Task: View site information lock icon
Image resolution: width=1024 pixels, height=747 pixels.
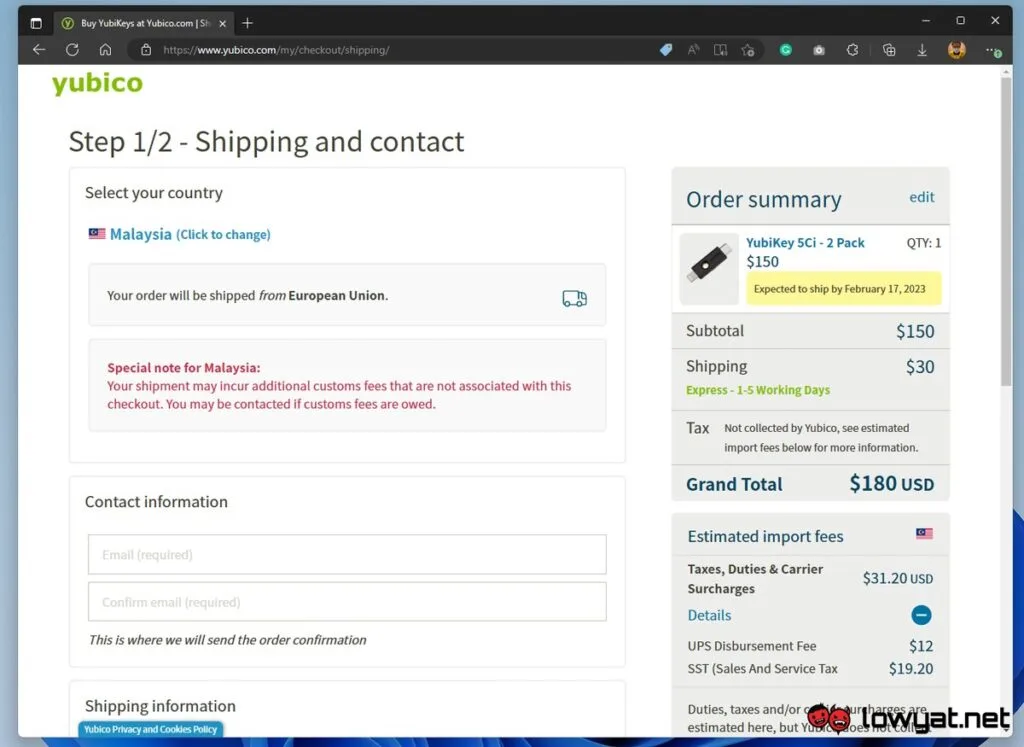Action: click(x=146, y=50)
